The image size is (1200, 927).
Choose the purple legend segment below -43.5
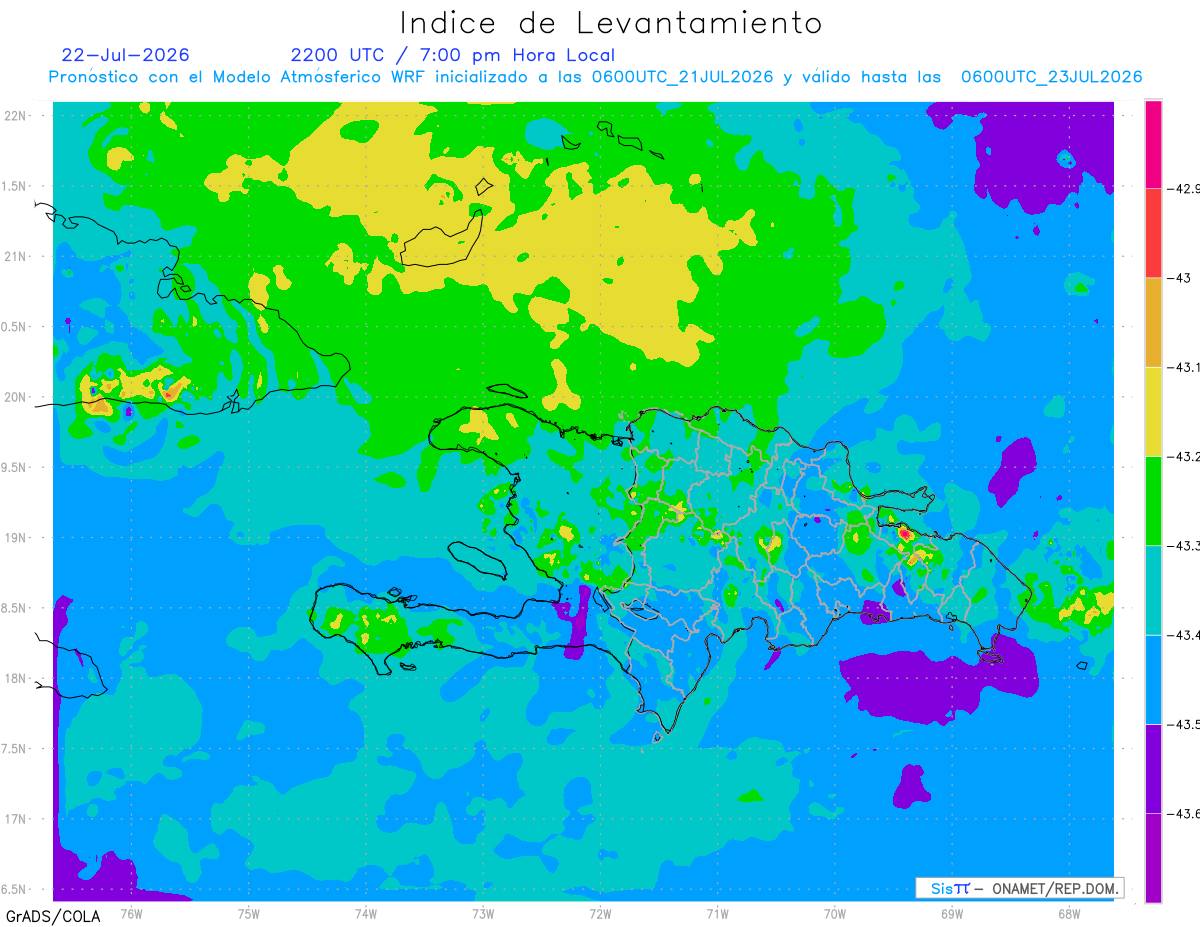point(1153,768)
